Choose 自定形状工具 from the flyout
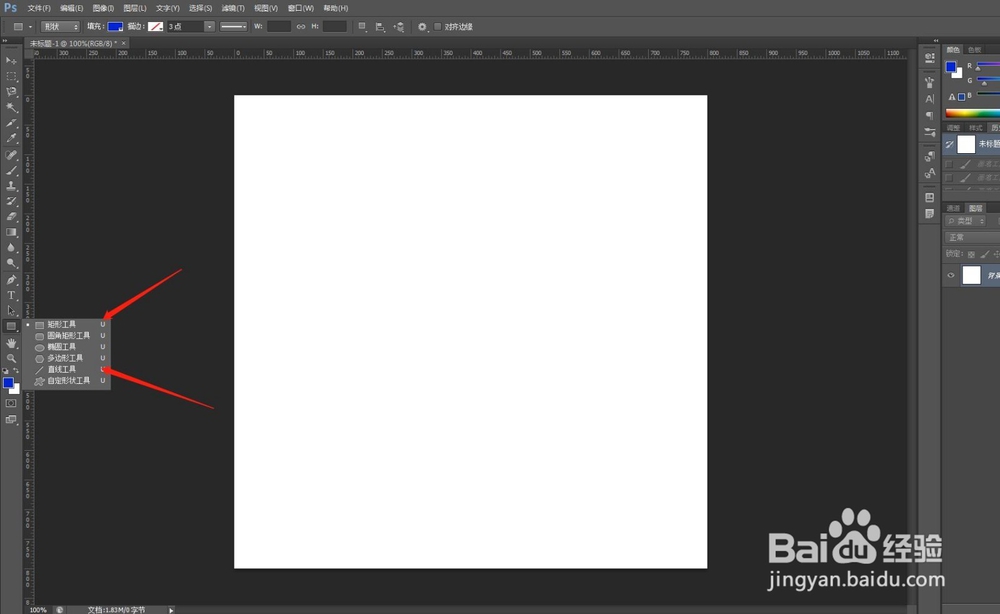1000x614 pixels. coord(66,381)
